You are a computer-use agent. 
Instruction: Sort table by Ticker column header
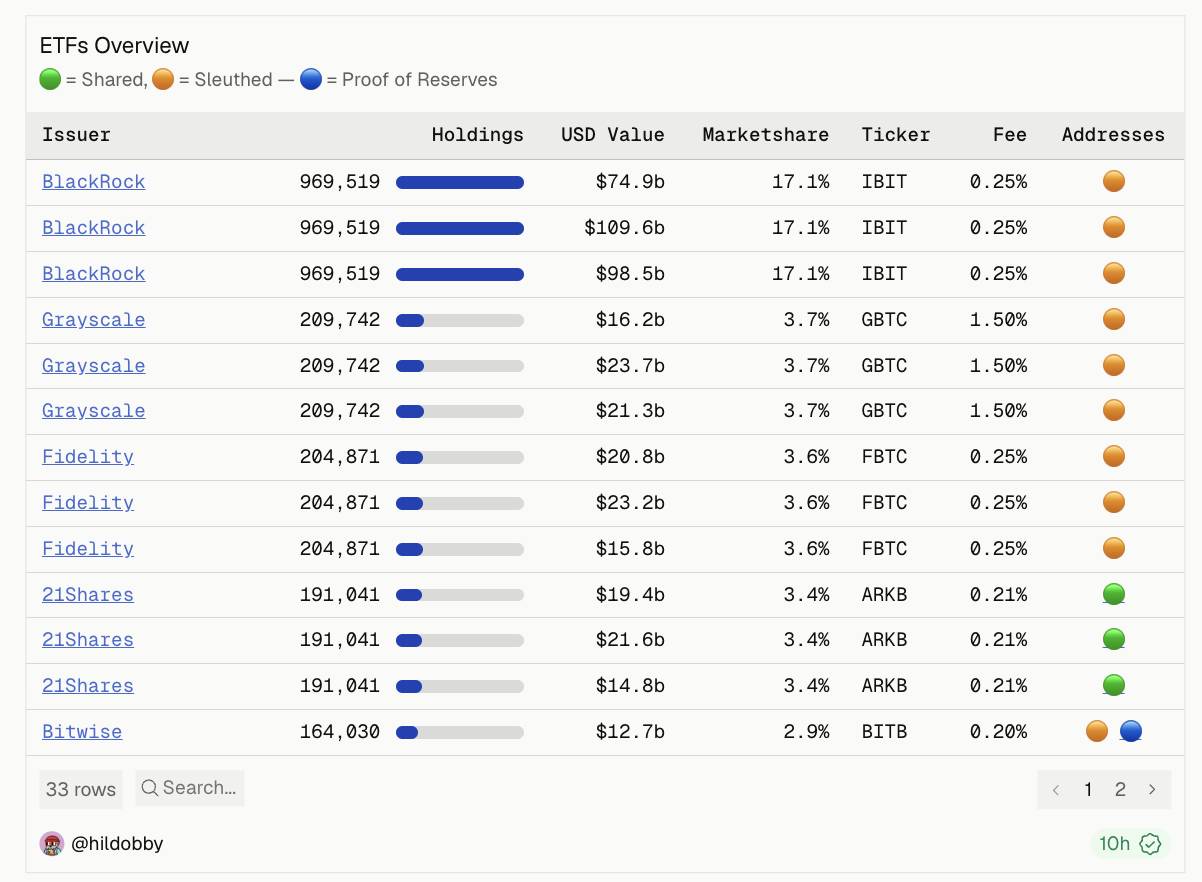pyautogui.click(x=896, y=135)
